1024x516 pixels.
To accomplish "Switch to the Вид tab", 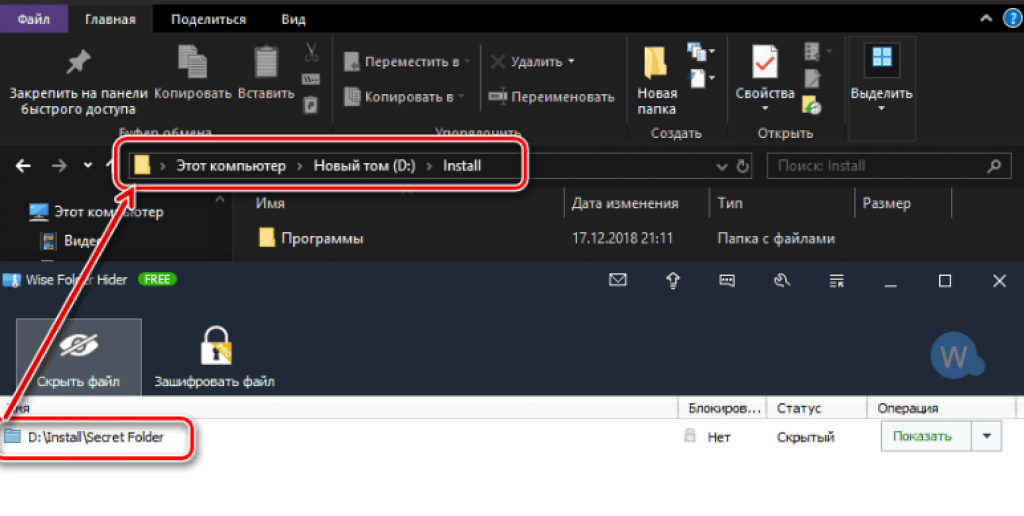I will coord(293,19).
